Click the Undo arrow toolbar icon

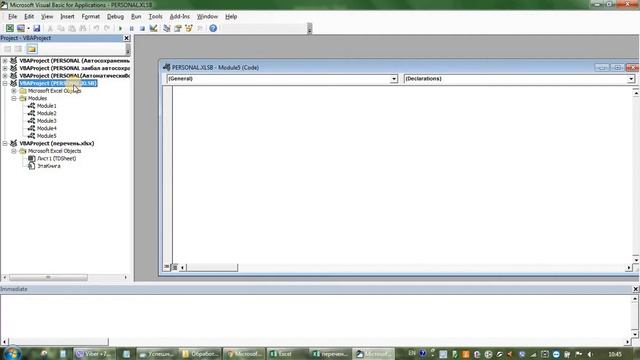(96, 28)
